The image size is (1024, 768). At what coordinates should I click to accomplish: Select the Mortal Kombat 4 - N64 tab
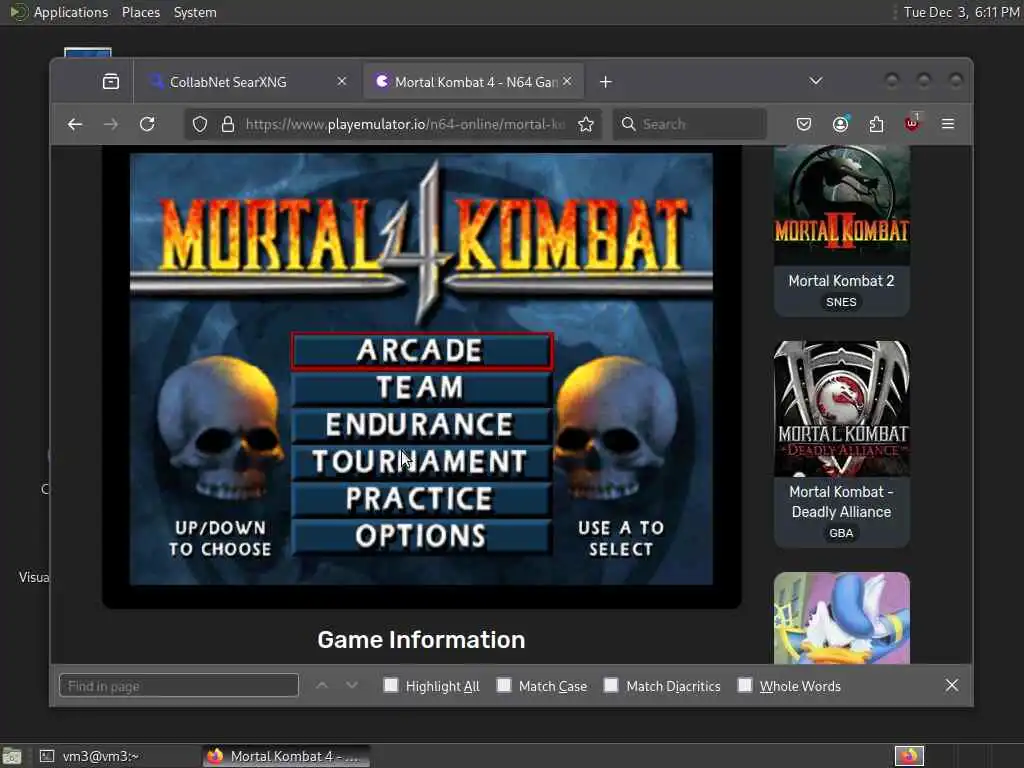(x=473, y=82)
